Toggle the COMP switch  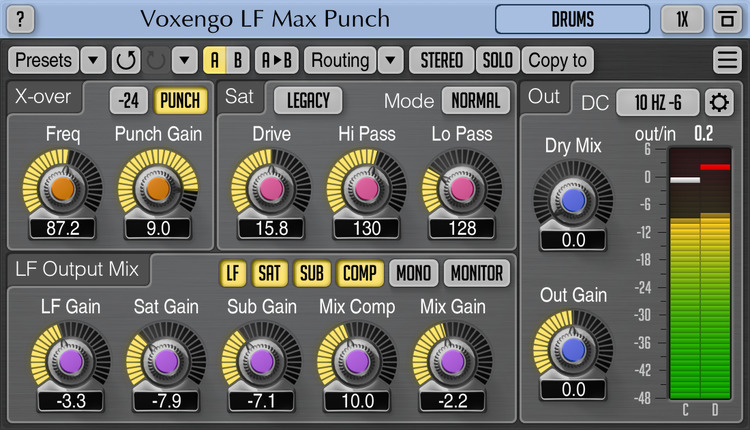[x=360, y=273]
